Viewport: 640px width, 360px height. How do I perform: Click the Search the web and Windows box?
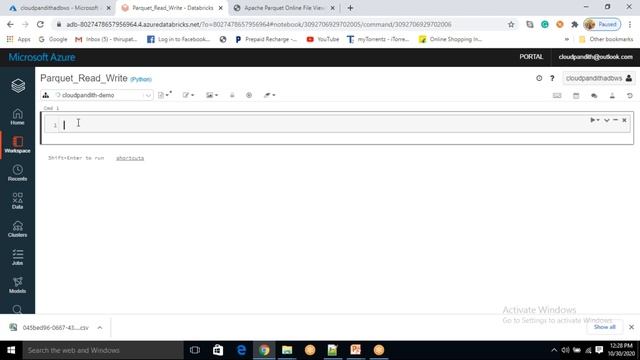point(103,350)
